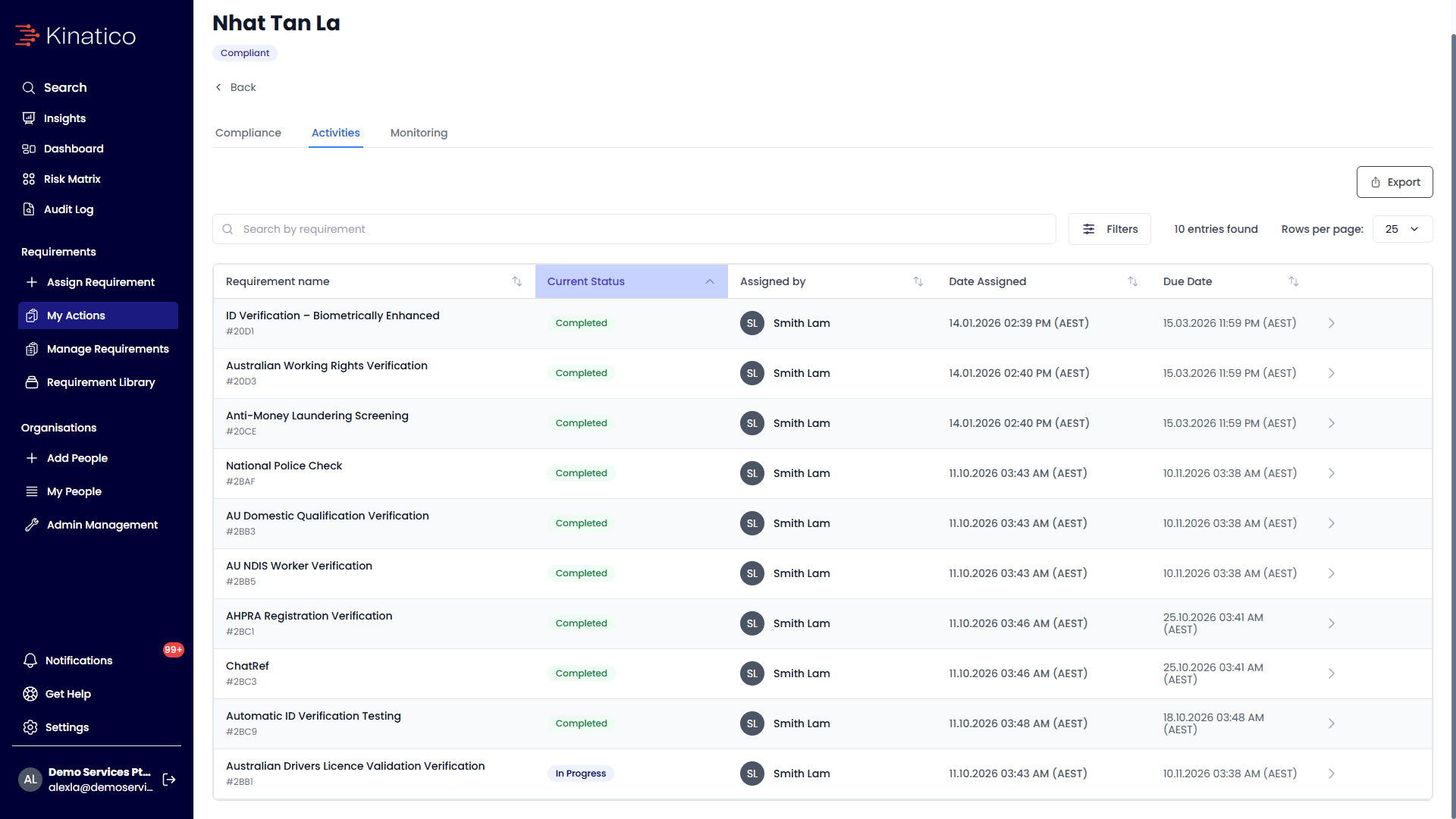Click the Settings gear in sidebar
This screenshot has width=1456, height=819.
point(30,727)
